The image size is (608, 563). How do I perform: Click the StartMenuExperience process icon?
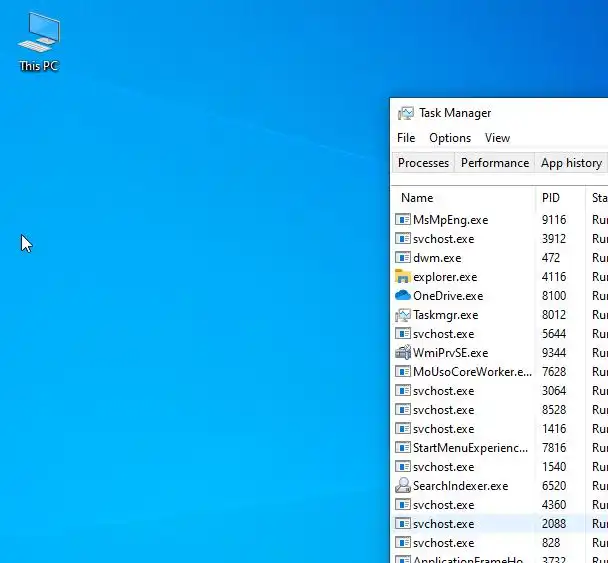[402, 447]
